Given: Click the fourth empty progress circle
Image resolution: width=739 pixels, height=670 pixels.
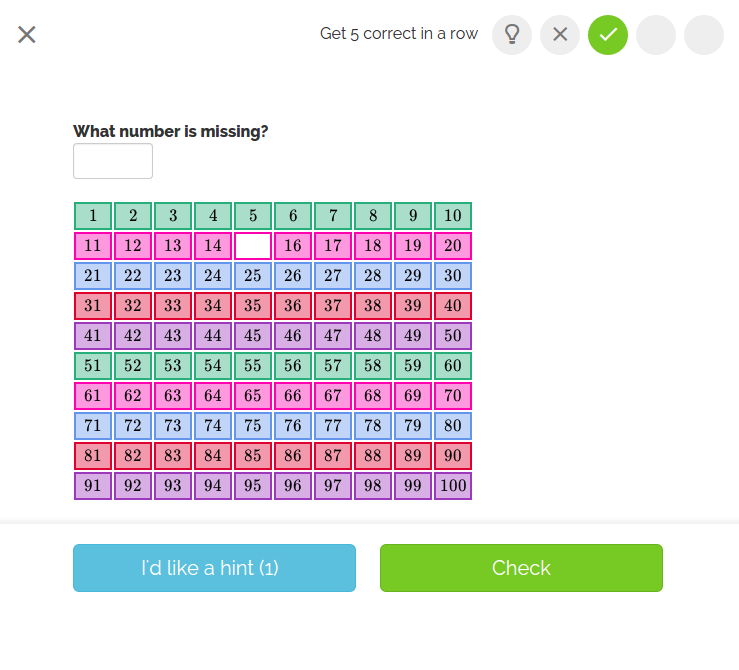Looking at the screenshot, I should [x=656, y=34].
